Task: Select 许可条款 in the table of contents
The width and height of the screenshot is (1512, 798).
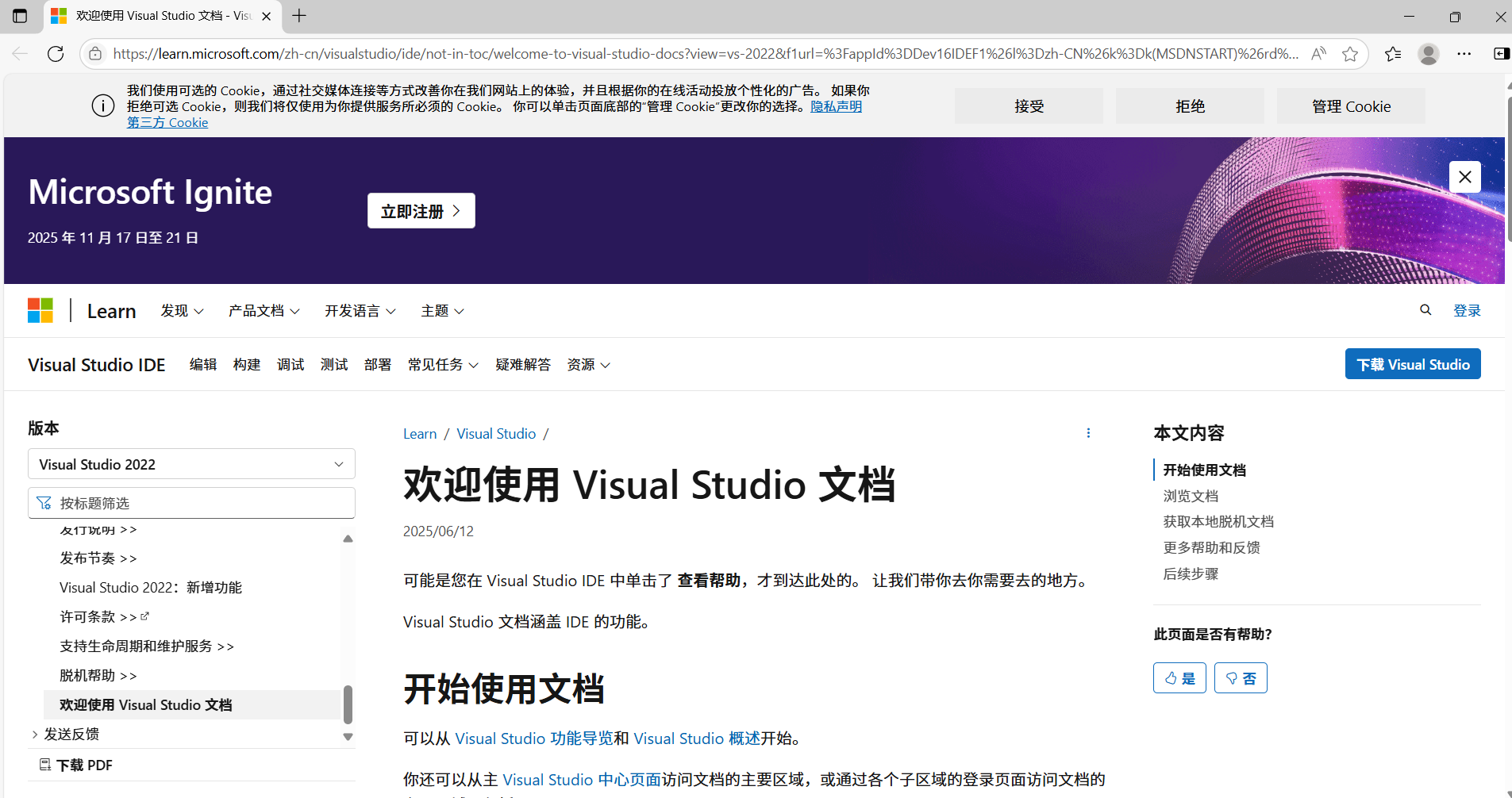Action: (x=104, y=617)
